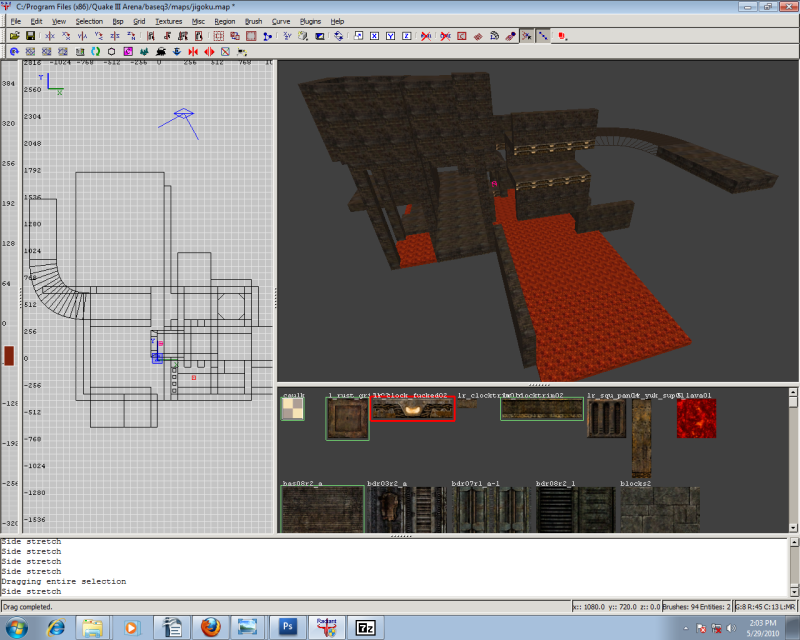Click the free rotation arrows icon
The height and width of the screenshot is (640, 800).
coord(339,36)
